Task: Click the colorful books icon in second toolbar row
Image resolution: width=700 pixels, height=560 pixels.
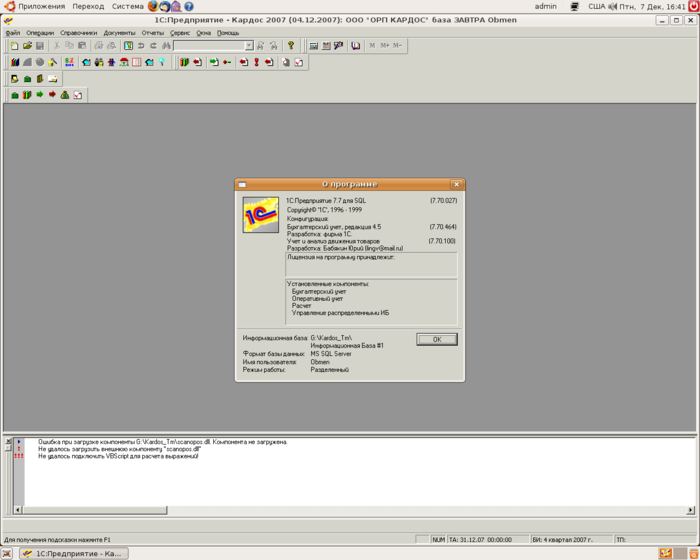Action: (15, 62)
